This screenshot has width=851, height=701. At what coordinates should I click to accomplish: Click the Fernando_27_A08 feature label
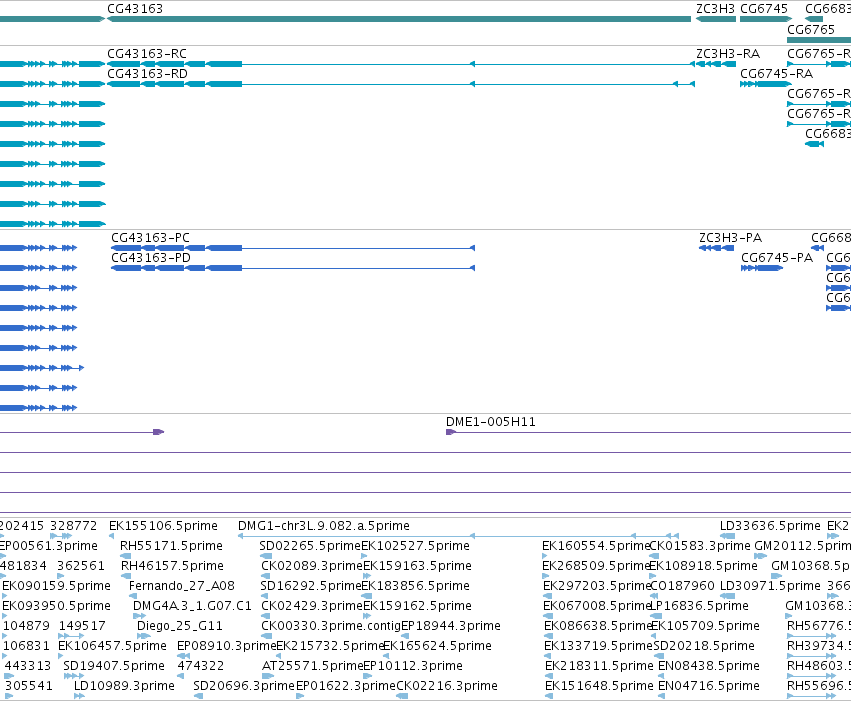(182, 586)
